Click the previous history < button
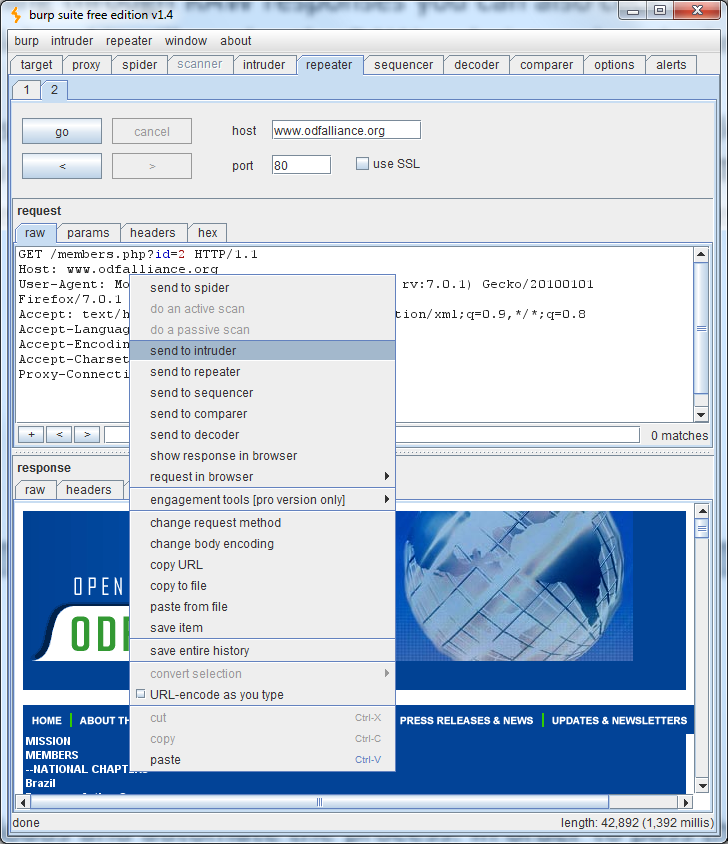The width and height of the screenshot is (728, 844). pos(62,166)
